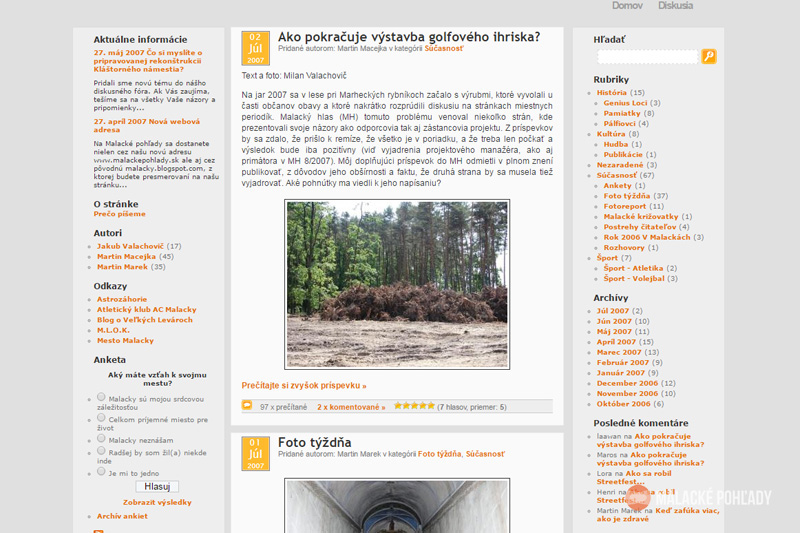Open author Martin Macejka link in Autori
Screen dimensions: 800x533
[126, 257]
